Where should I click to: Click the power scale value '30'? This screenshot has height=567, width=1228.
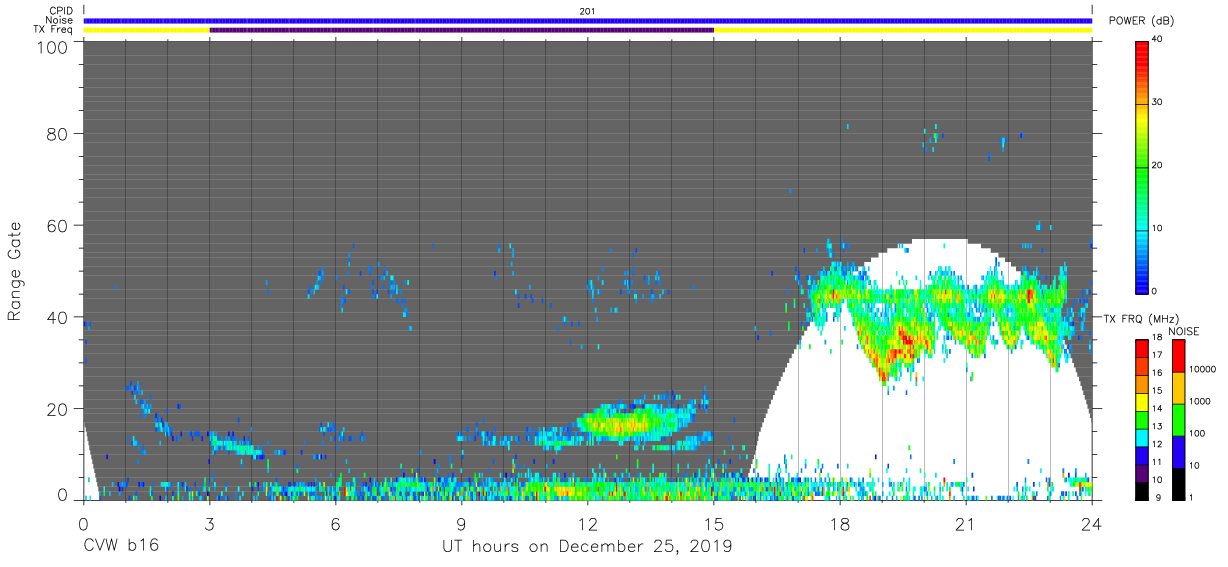1157,102
